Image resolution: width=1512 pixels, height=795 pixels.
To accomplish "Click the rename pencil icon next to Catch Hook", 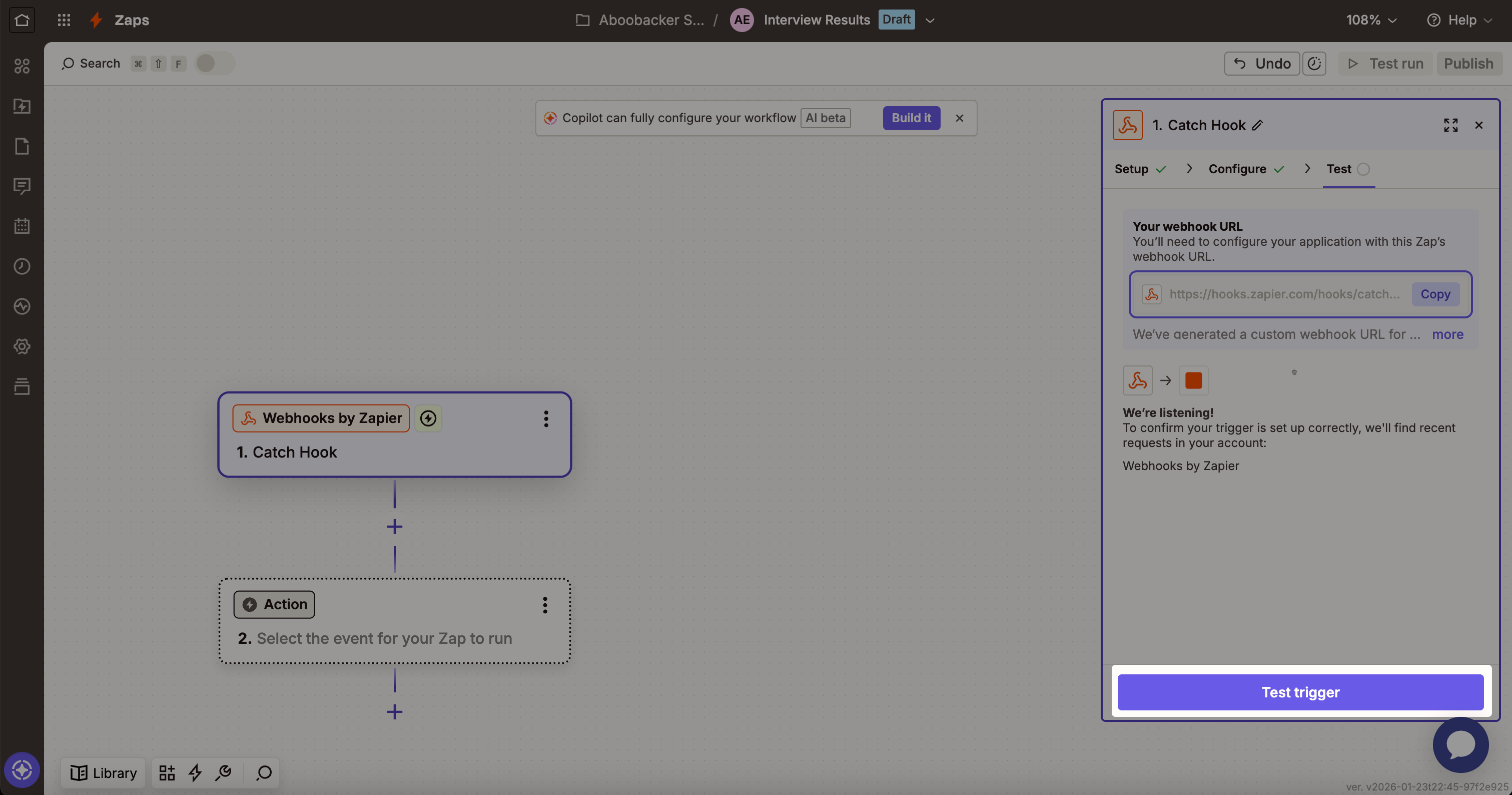I will (x=1257, y=125).
